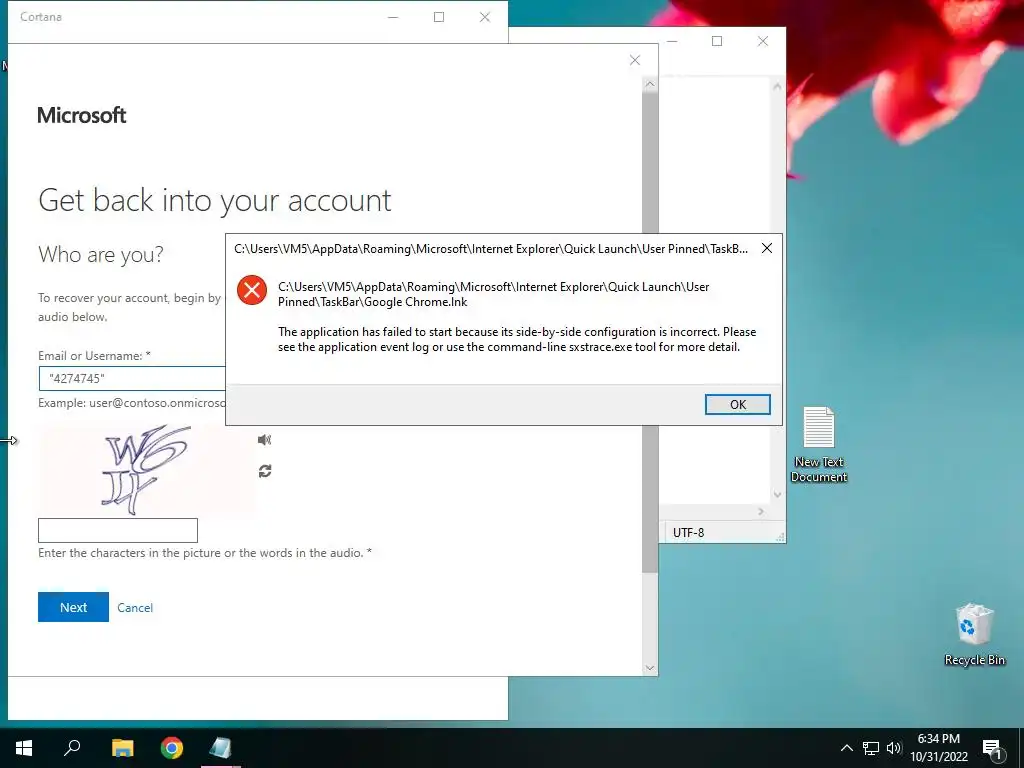Open taskbar Search
The width and height of the screenshot is (1024, 768).
[x=72, y=748]
